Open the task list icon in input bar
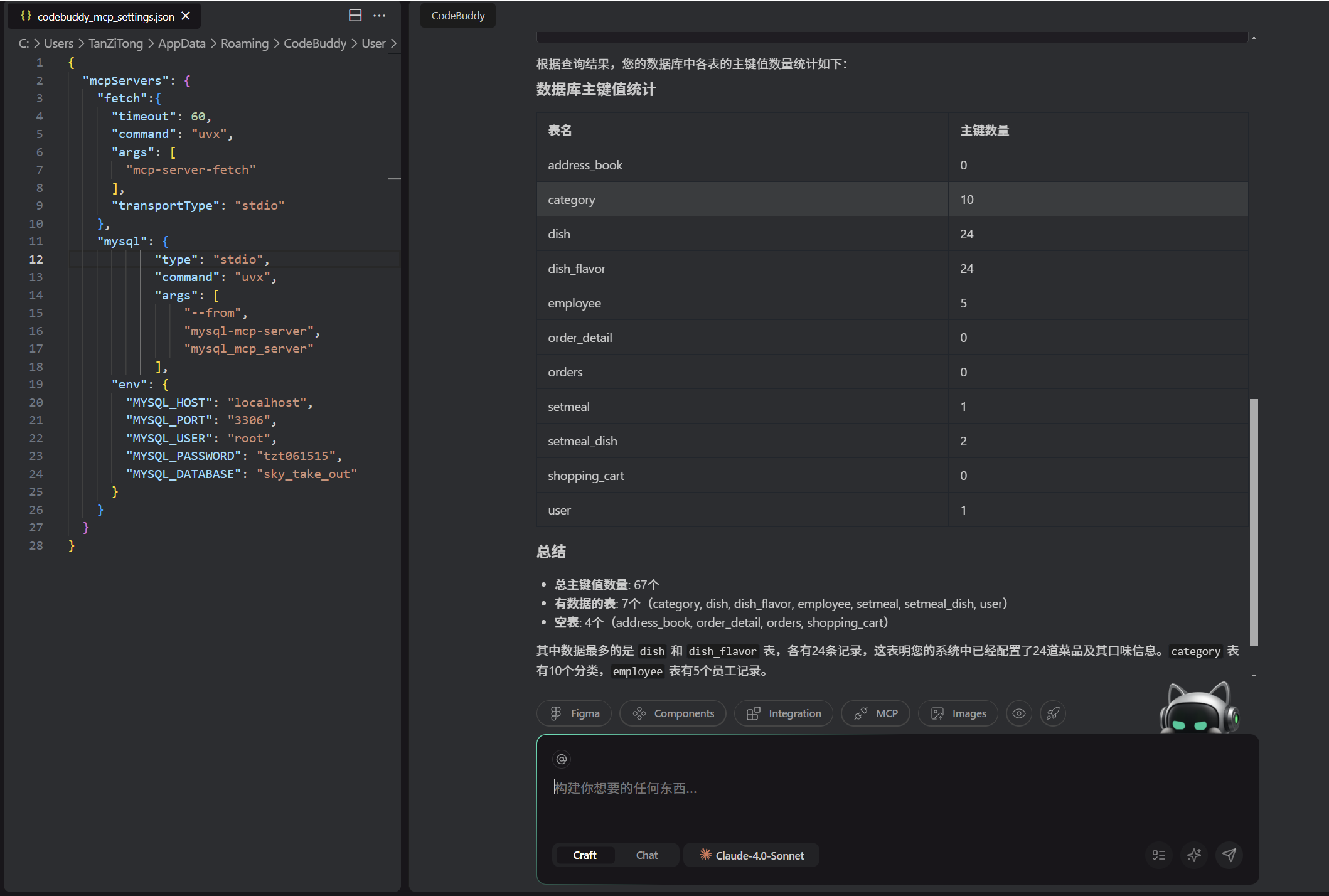 (x=1159, y=855)
